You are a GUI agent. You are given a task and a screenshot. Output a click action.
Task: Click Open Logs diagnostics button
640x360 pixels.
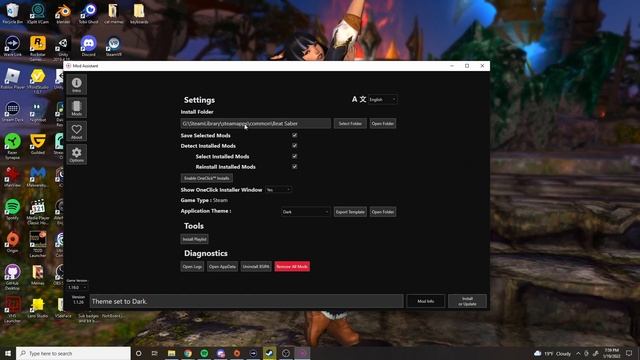tap(192, 267)
